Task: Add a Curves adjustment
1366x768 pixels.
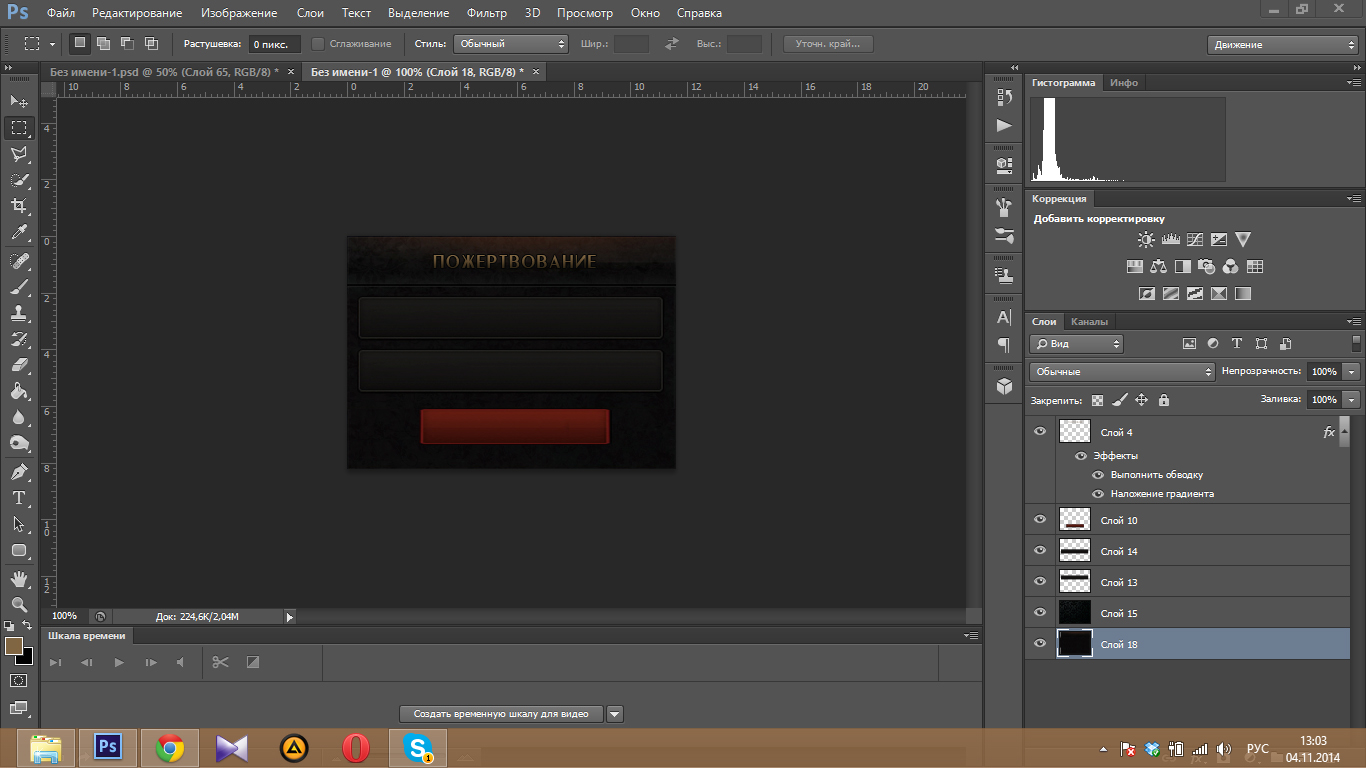Action: pyautogui.click(x=1194, y=240)
